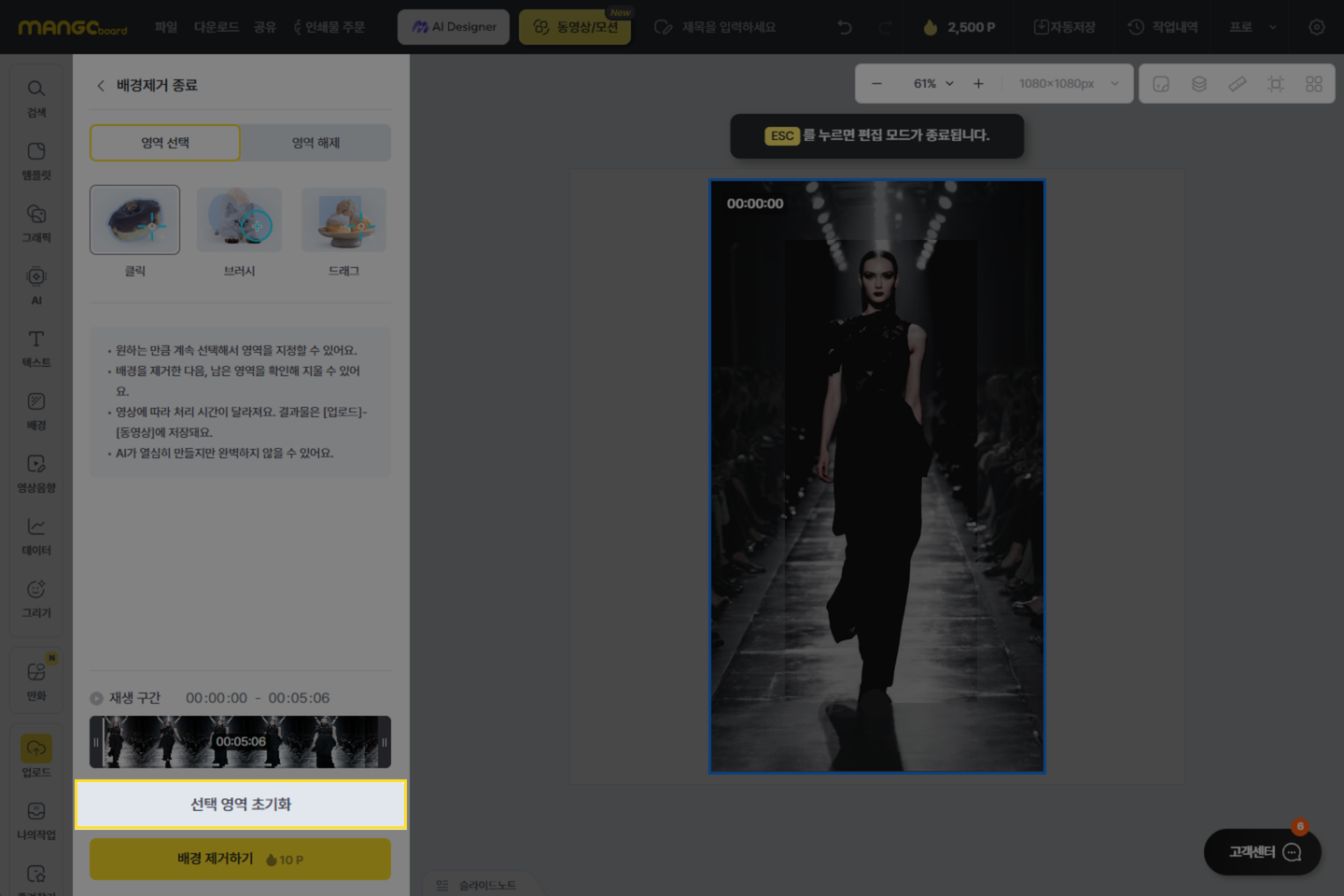The image size is (1344, 896).
Task: Choose the 드래그 selection method
Action: [x=343, y=232]
